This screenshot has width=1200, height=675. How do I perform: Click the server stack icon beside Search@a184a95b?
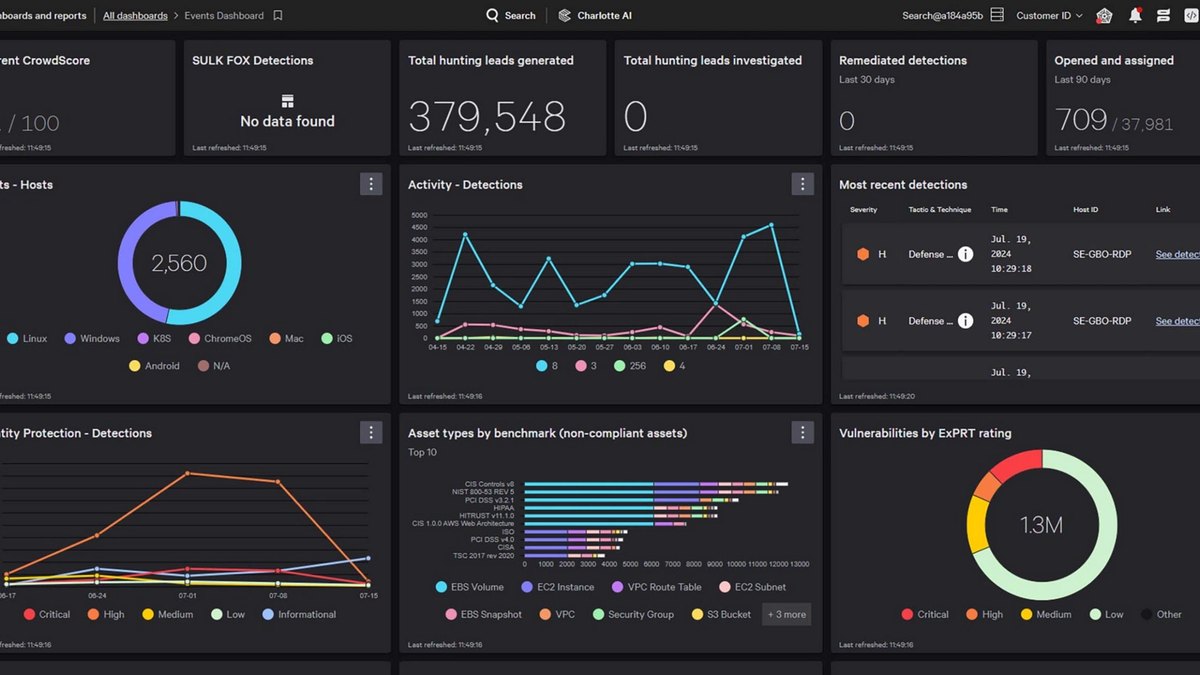(x=997, y=16)
